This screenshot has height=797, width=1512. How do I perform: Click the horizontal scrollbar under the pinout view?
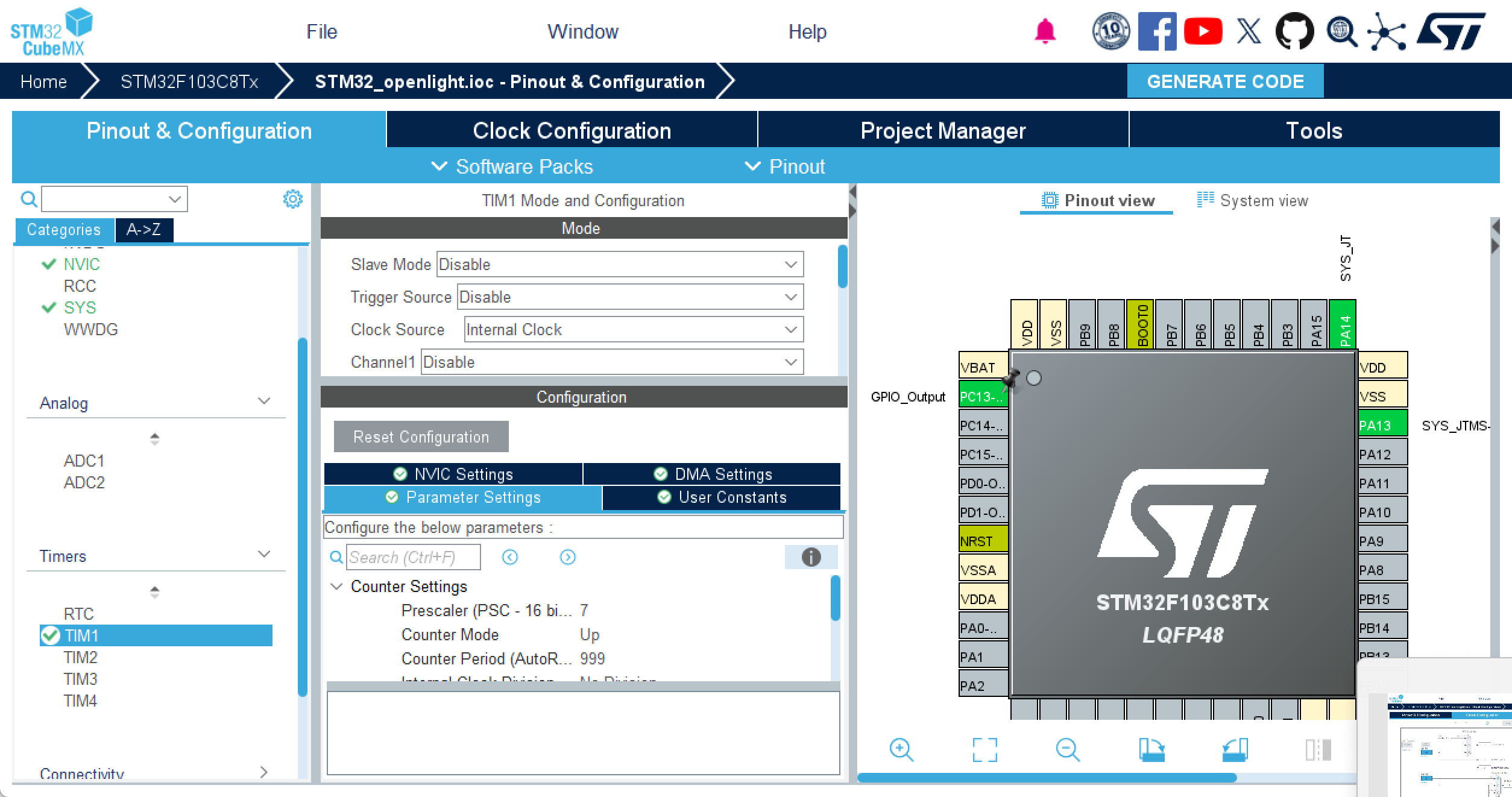pos(1047,778)
